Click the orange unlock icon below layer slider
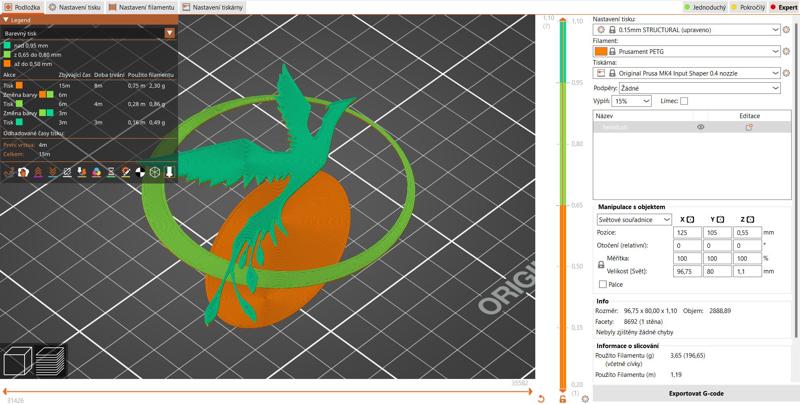 (x=563, y=399)
